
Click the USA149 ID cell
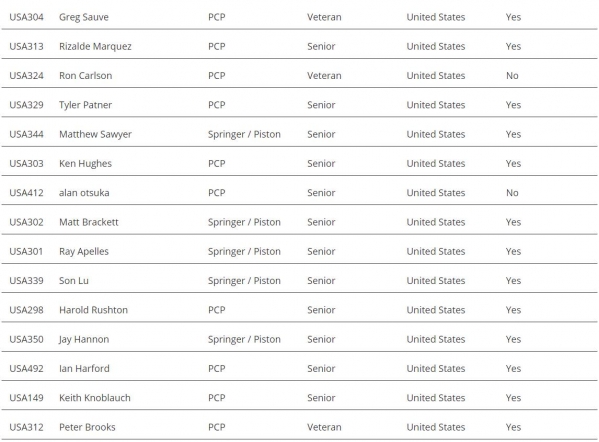click(x=26, y=398)
